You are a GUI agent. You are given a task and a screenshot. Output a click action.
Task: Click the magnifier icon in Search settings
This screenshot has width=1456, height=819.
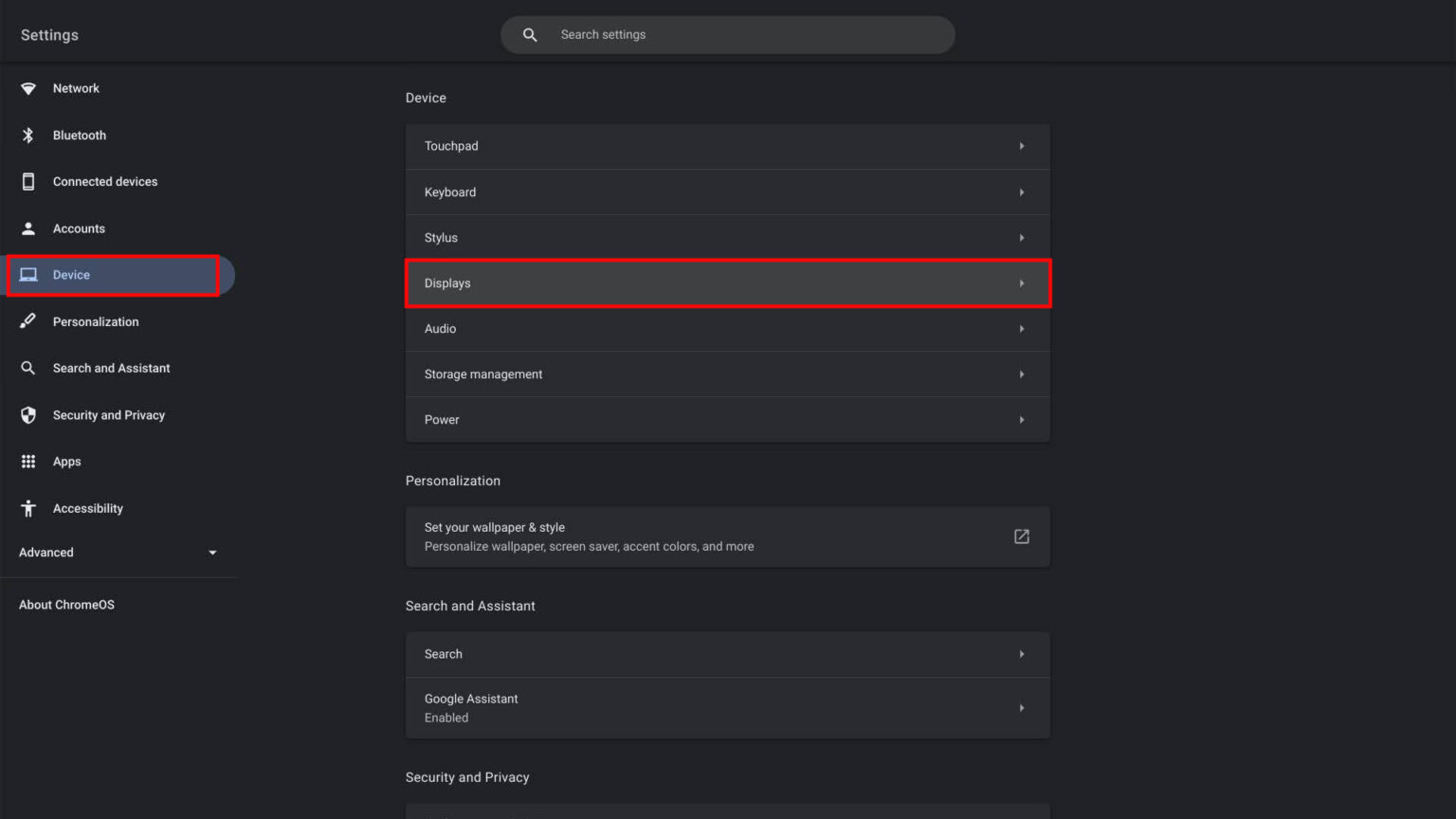pos(529,34)
